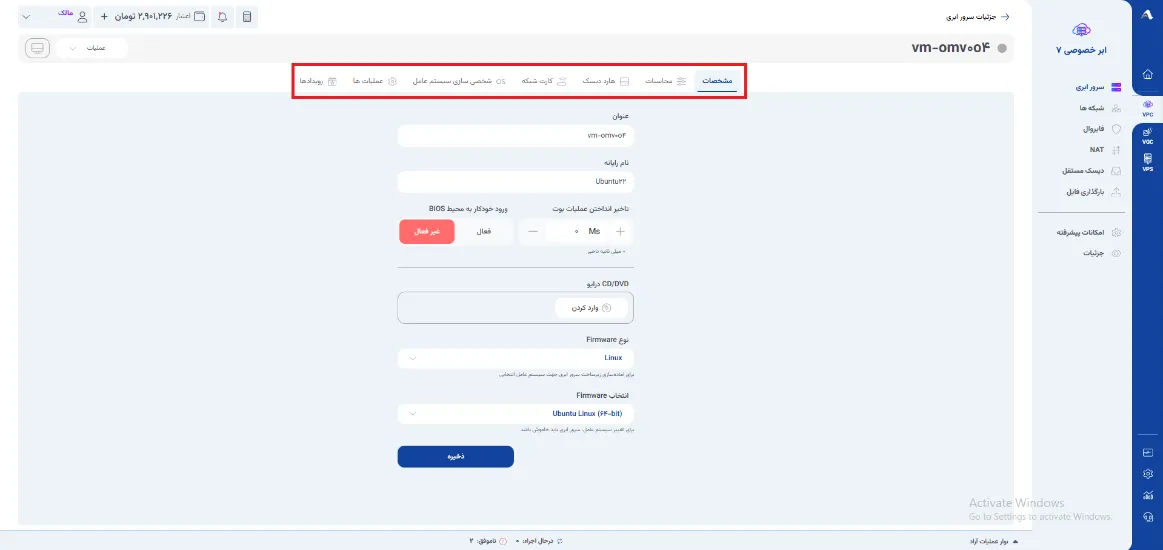Open the نوع Firmware Linux dropdown
This screenshot has height=550, width=1163.
coord(515,358)
